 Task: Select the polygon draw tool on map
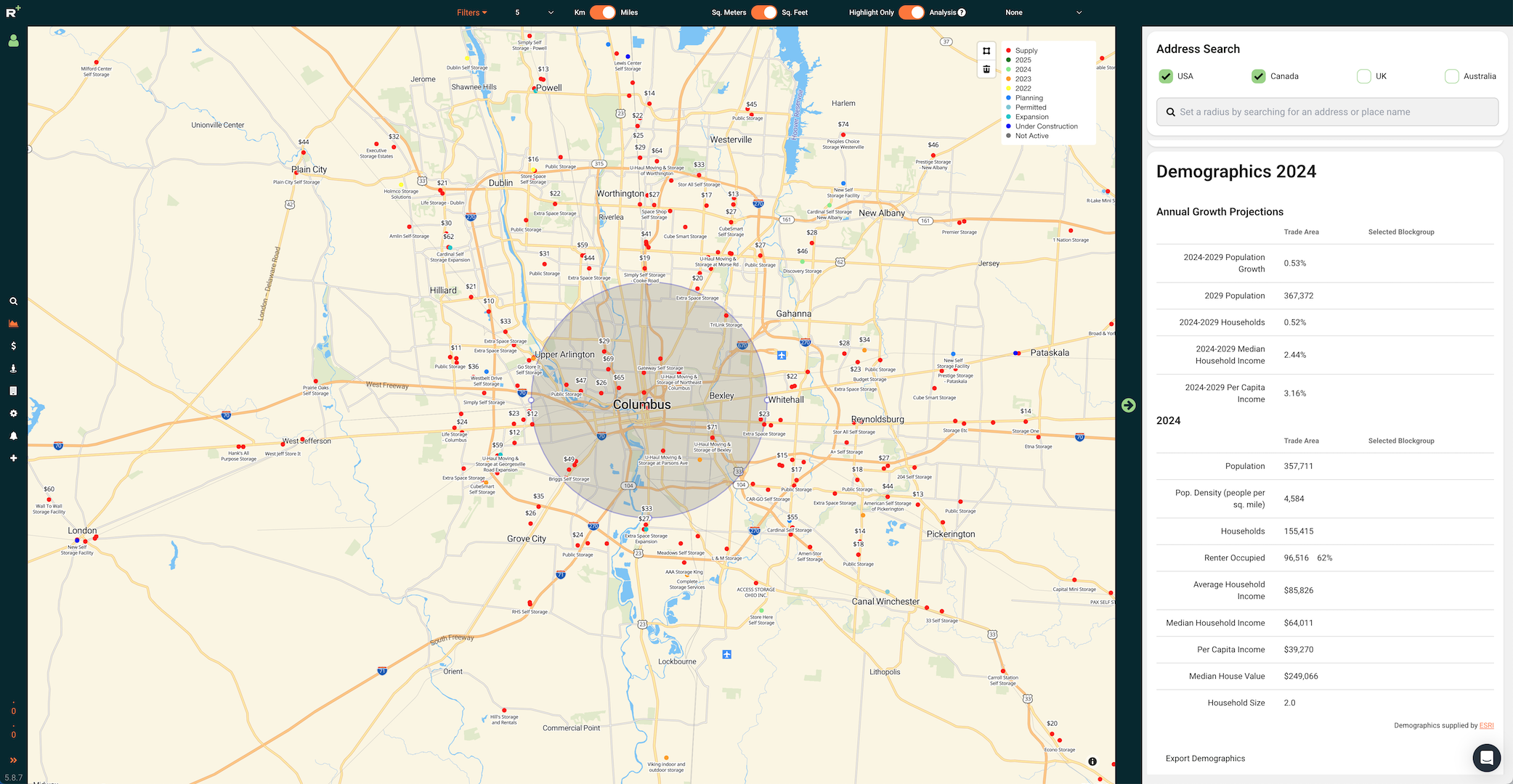coord(986,51)
